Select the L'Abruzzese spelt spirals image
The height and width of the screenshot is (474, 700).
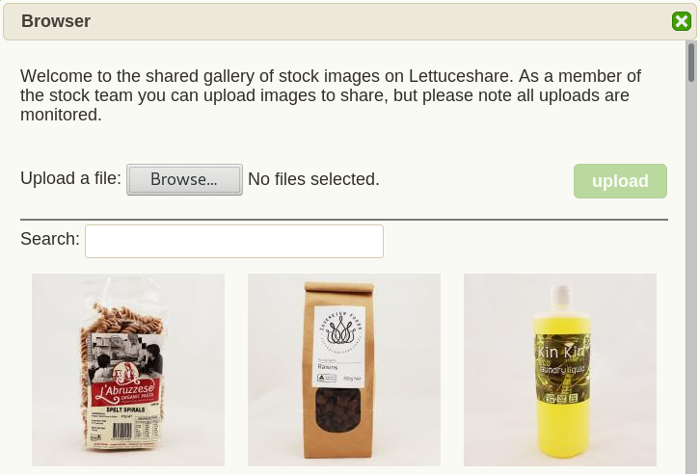tap(128, 370)
